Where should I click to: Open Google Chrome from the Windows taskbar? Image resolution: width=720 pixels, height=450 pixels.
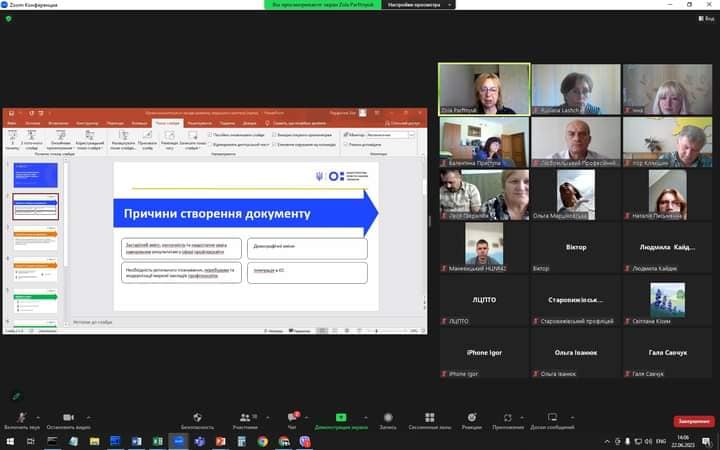[x=262, y=441]
